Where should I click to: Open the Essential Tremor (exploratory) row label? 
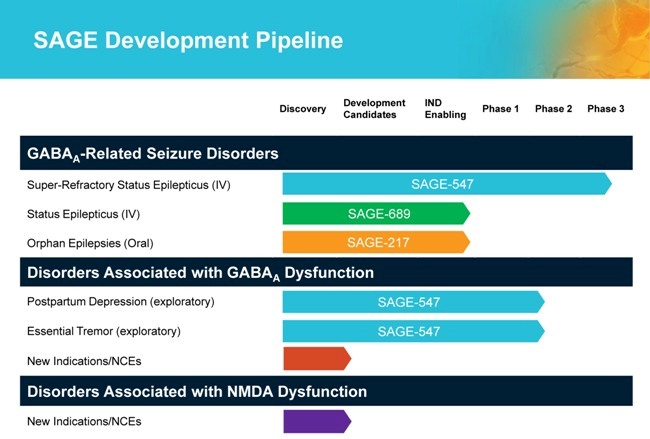pyautogui.click(x=112, y=331)
